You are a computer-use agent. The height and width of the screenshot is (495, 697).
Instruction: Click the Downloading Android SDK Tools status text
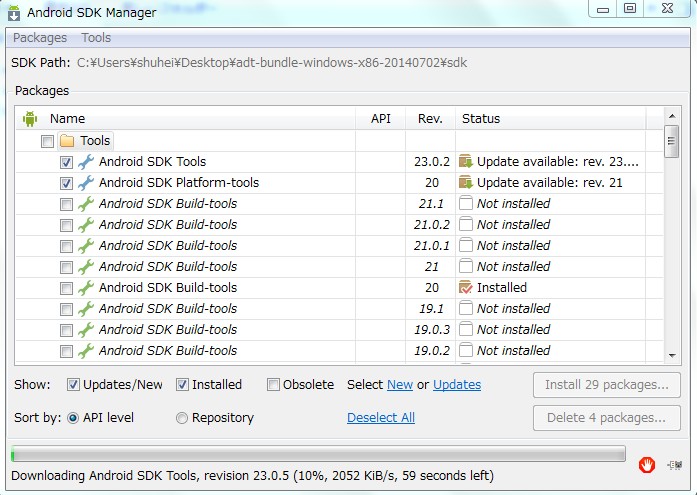tap(252, 476)
